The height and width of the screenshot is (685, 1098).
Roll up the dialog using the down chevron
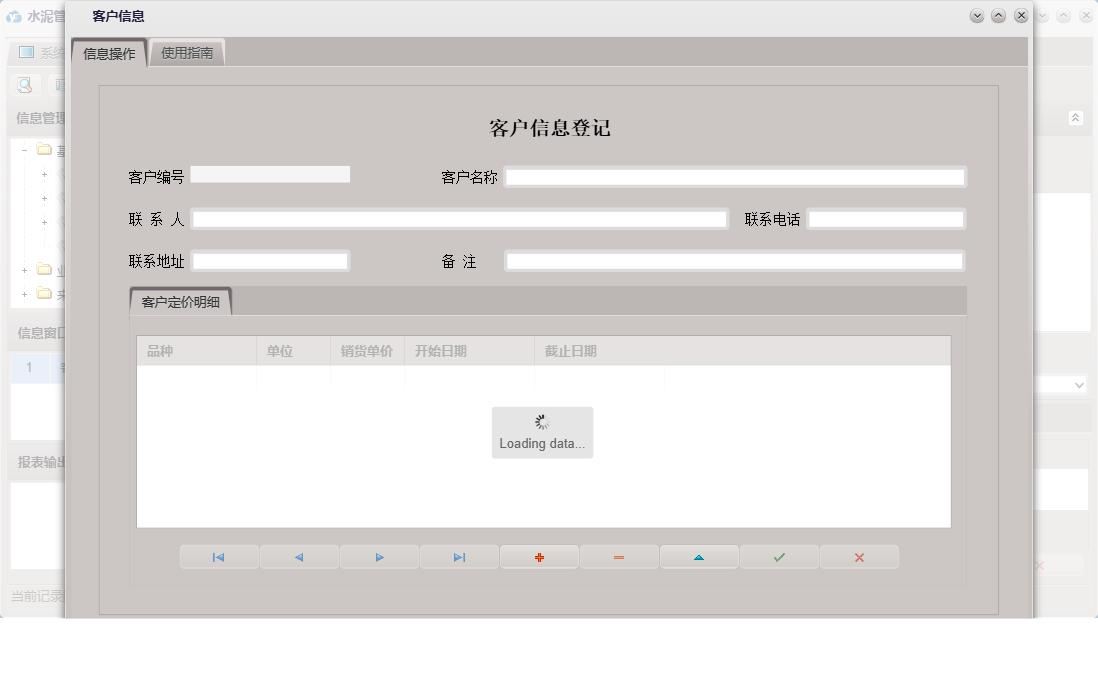coord(977,16)
